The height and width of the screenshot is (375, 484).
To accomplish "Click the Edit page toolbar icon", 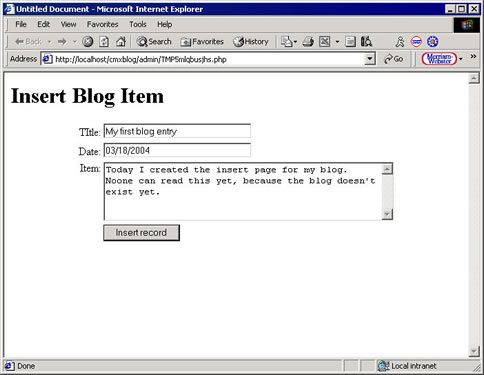I will 325,42.
